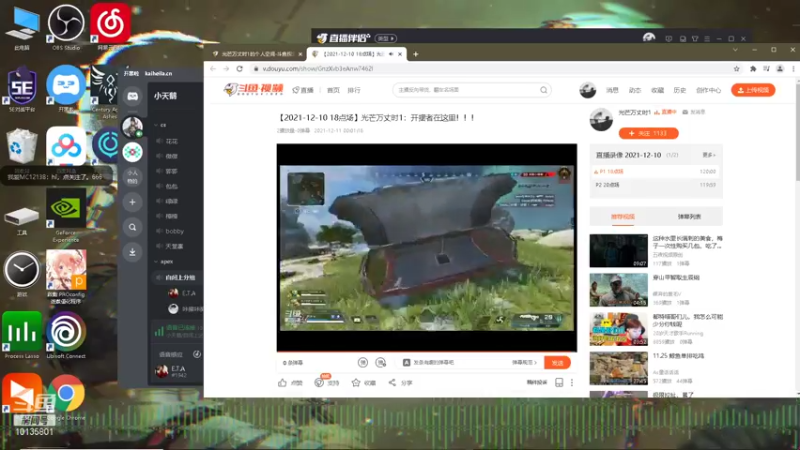Open the 历史 item in Douyu header
Viewport: 800px width, 450px height.
(680, 90)
